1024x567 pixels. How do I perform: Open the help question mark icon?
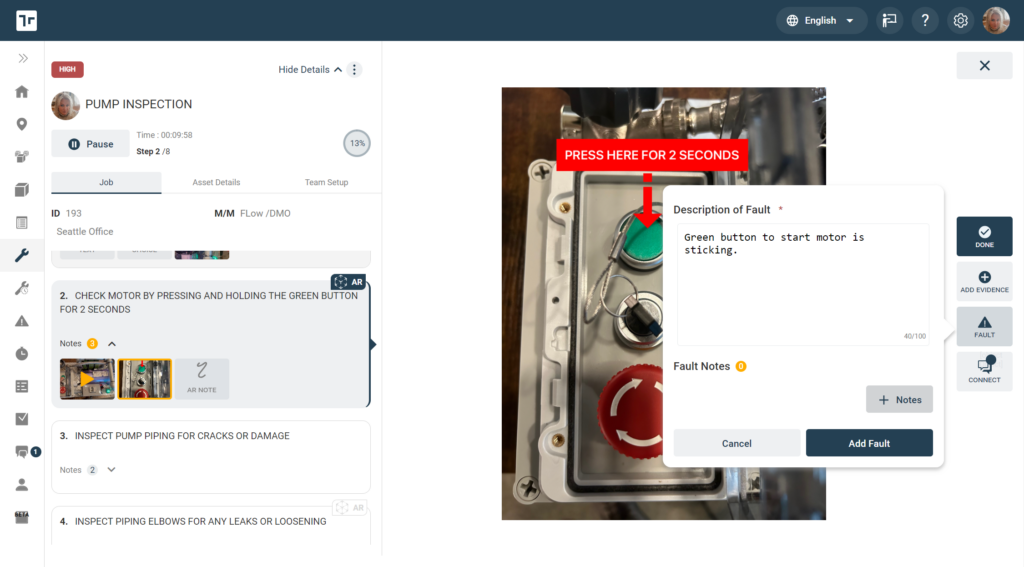point(925,20)
